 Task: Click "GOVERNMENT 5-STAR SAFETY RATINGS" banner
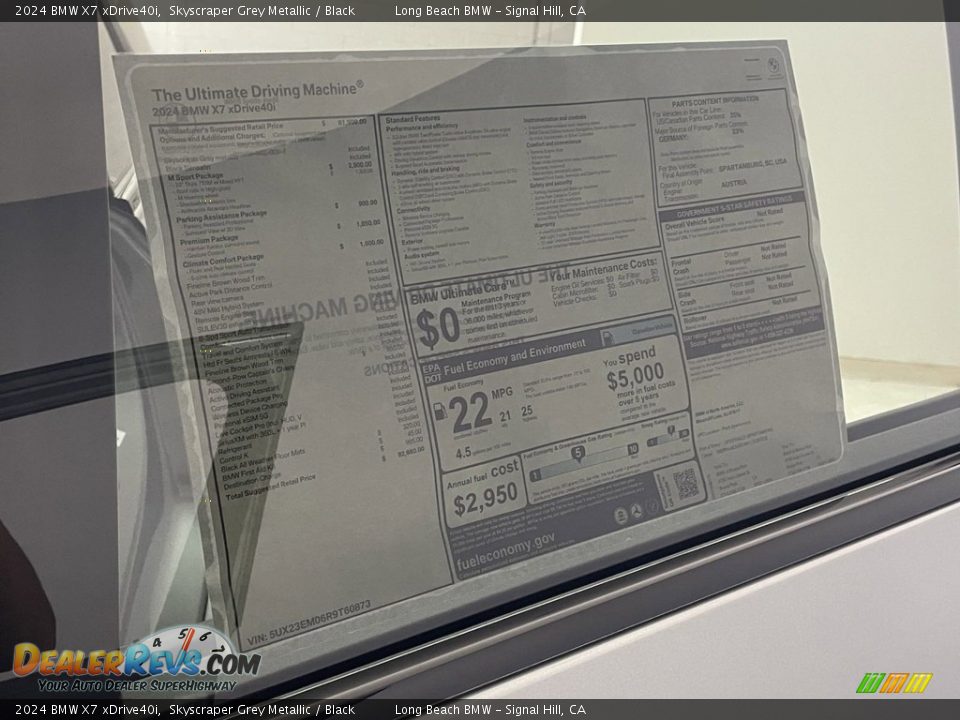734,206
